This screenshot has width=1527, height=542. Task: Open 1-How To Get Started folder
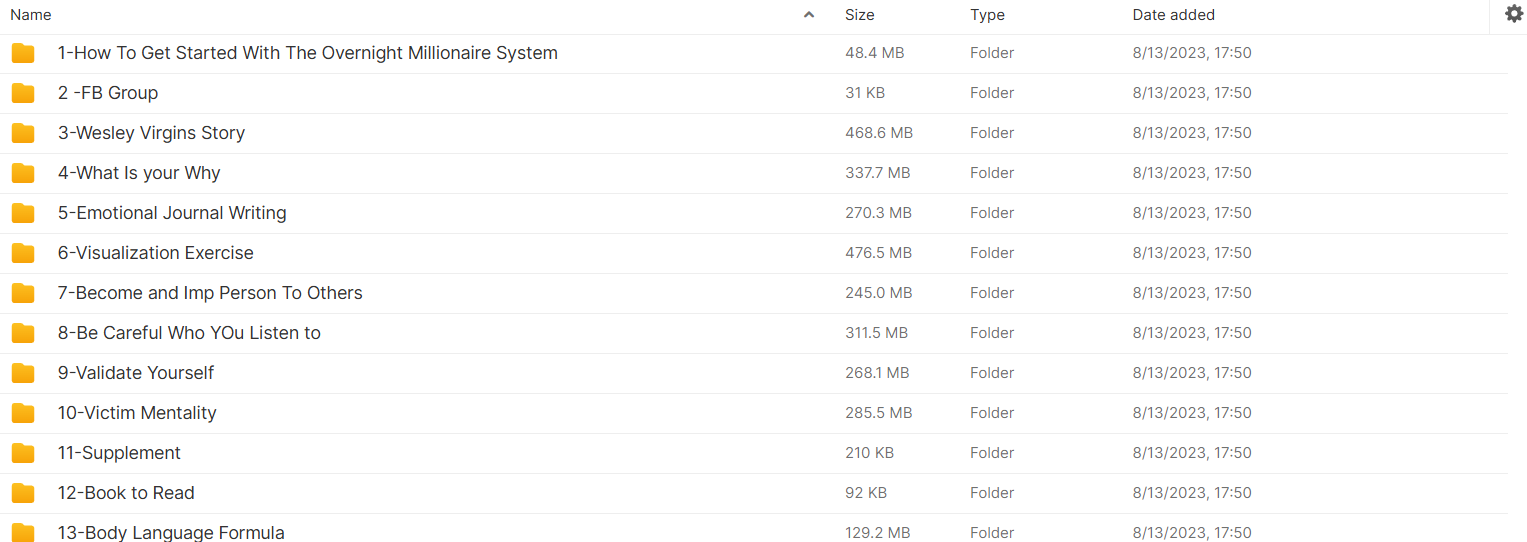307,53
